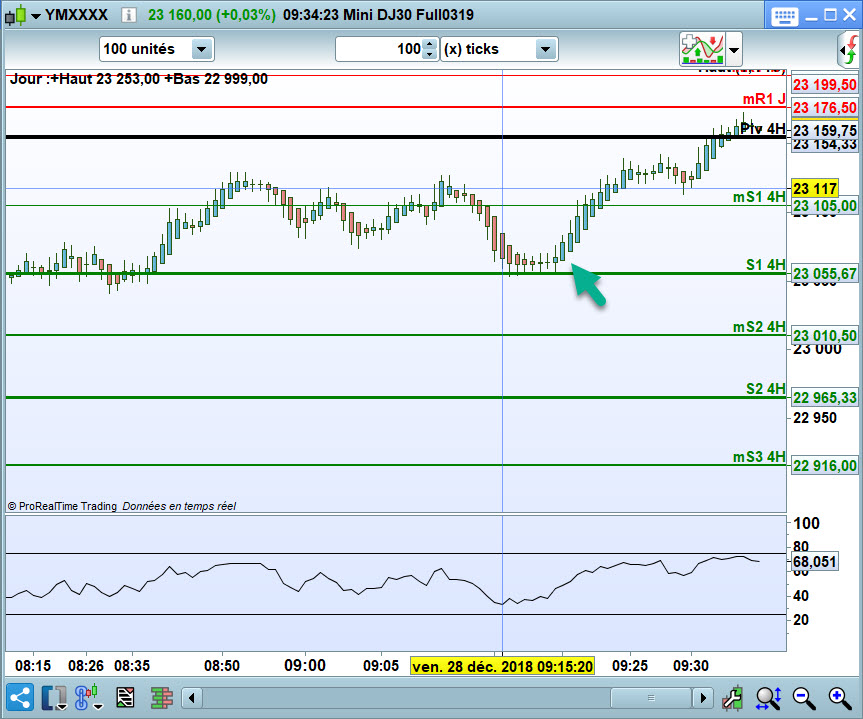Click the keyboard shortcuts icon
The height and width of the screenshot is (719, 863).
pos(784,15)
